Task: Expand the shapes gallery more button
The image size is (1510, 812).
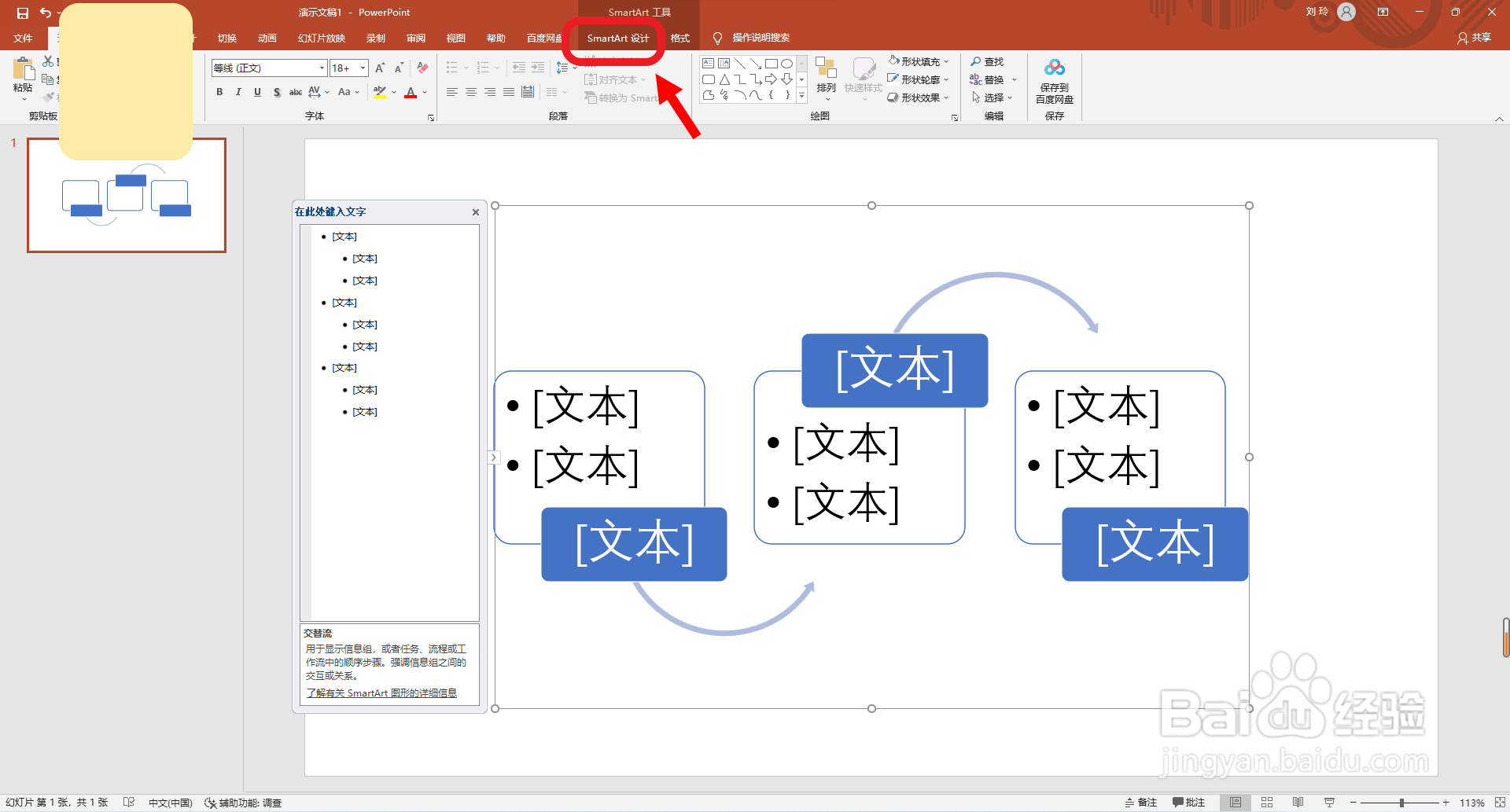Action: [x=801, y=95]
